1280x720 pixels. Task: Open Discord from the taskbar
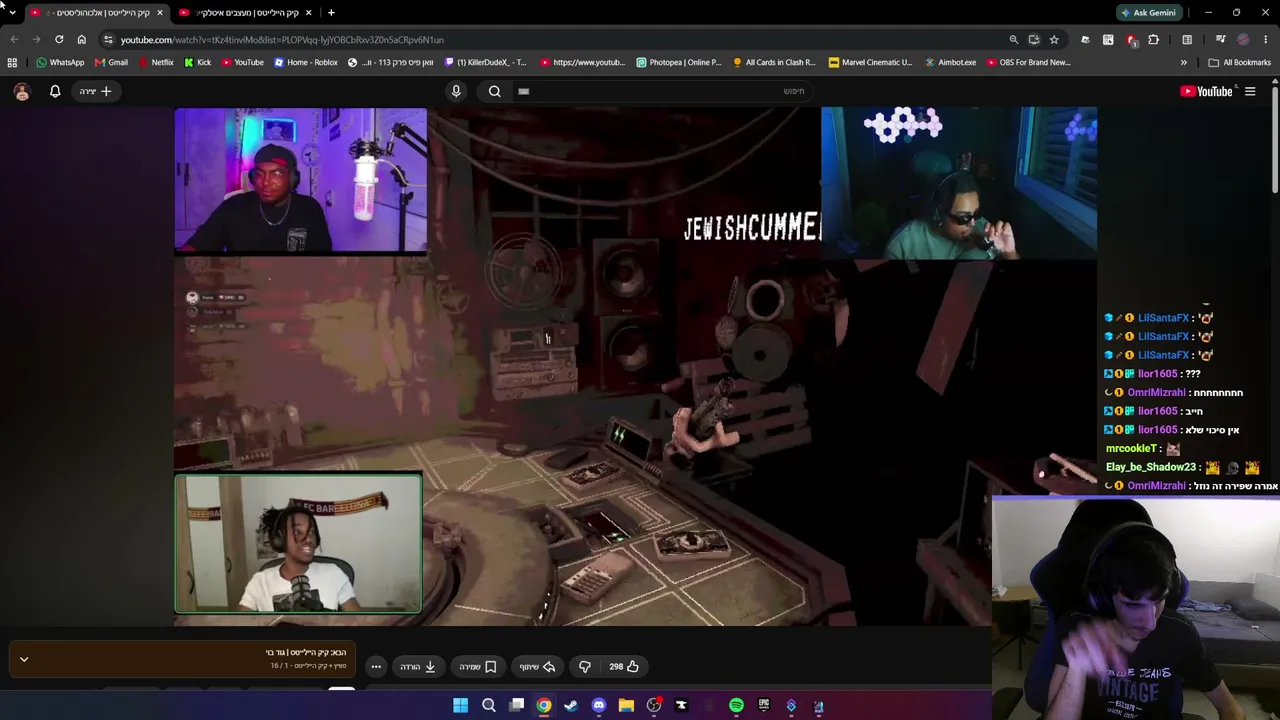click(x=599, y=706)
